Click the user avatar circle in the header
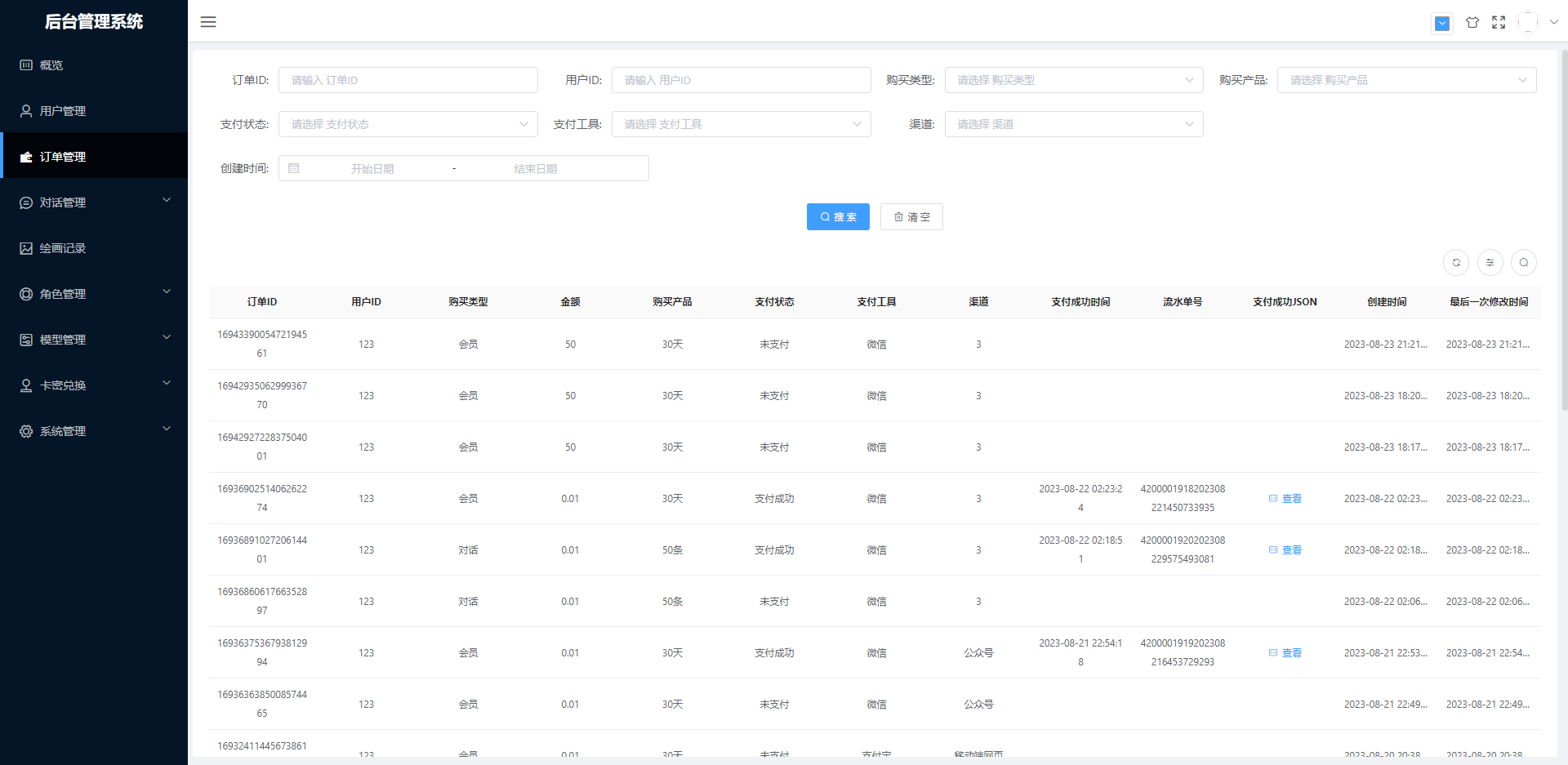The width and height of the screenshot is (1568, 765). click(1528, 23)
